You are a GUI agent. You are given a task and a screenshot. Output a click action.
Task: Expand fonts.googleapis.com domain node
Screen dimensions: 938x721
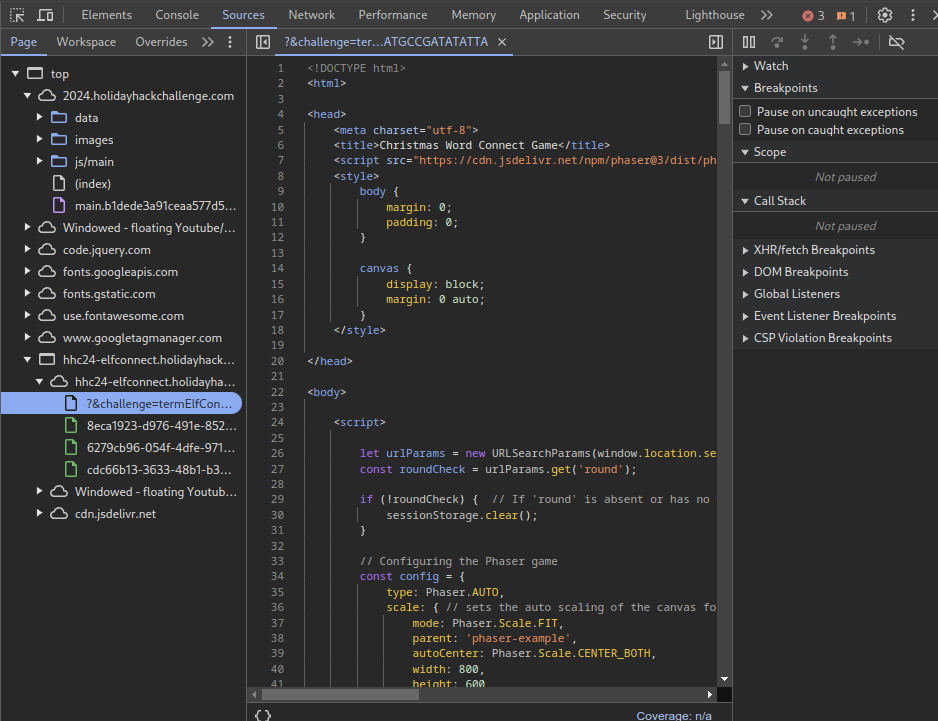[x=27, y=272]
